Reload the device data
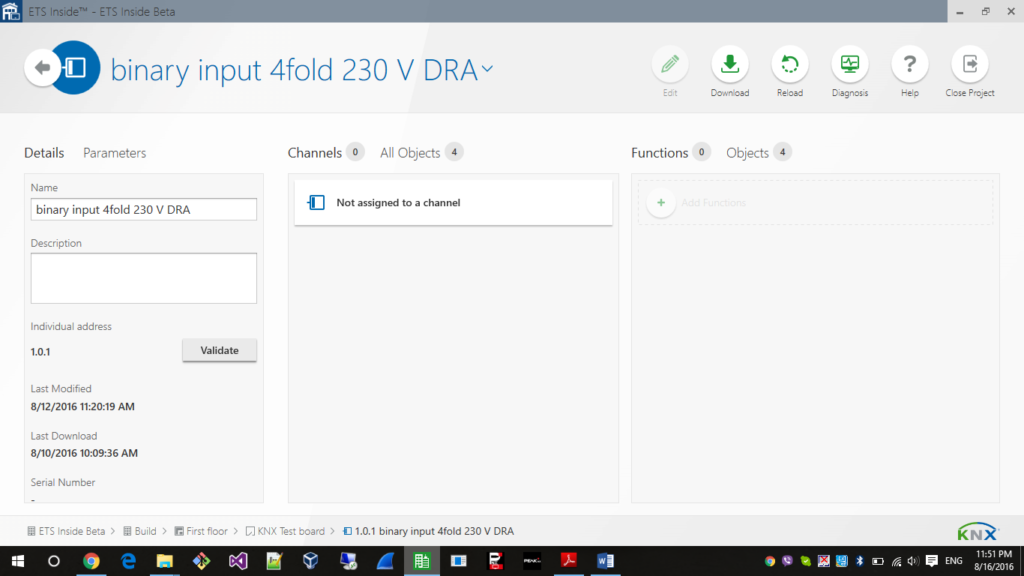 click(790, 64)
